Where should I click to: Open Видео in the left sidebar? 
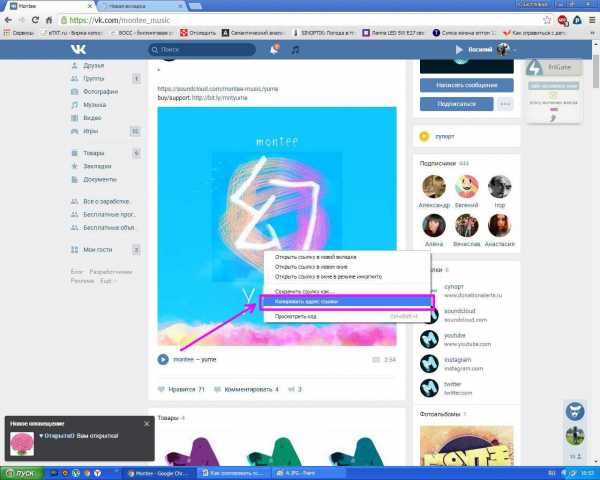click(x=92, y=118)
